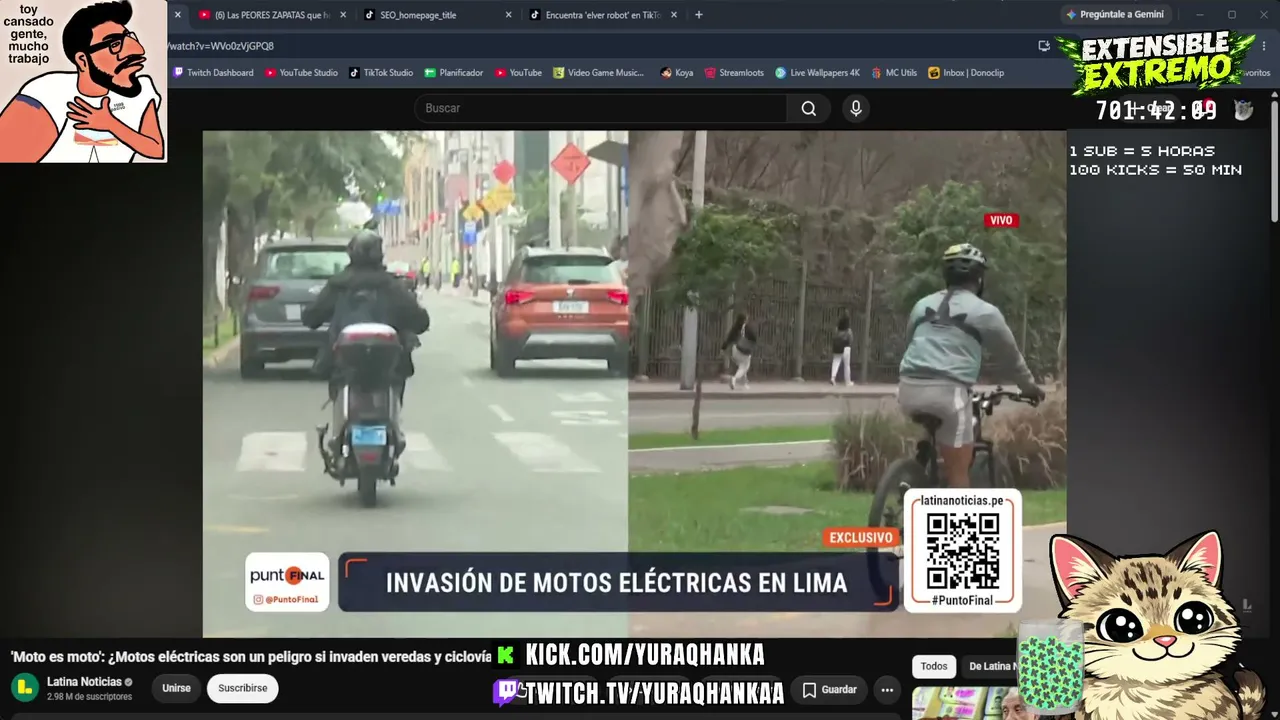
Task: Save video with the Guardar button
Action: tap(830, 689)
